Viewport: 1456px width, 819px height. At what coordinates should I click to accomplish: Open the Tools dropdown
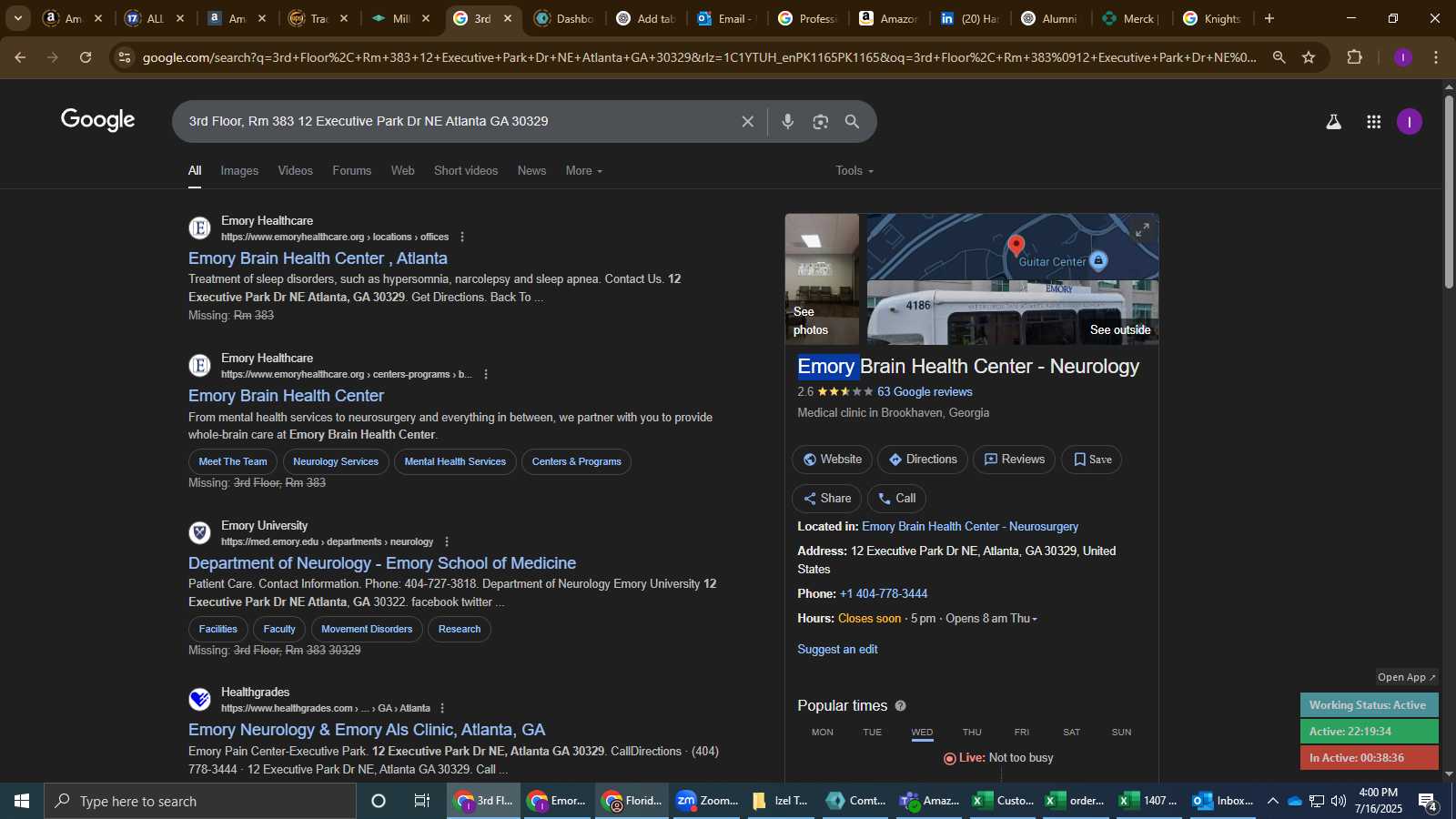pyautogui.click(x=854, y=171)
